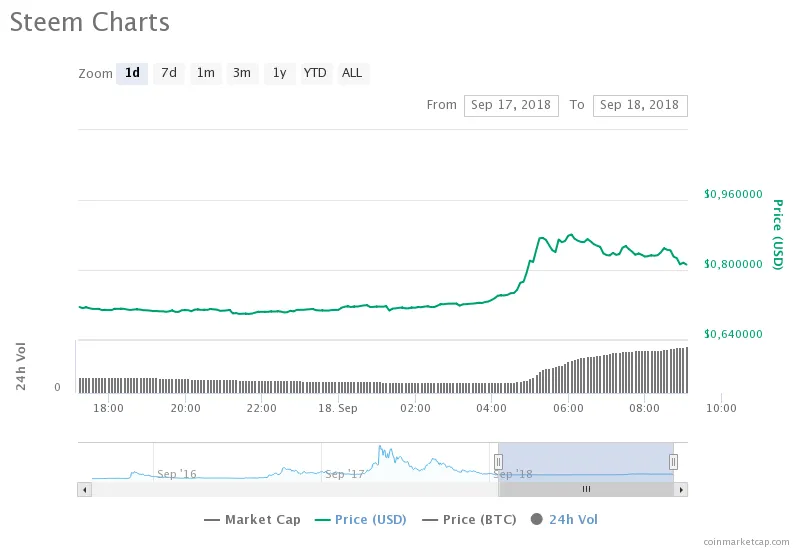Choose the 1y zoom range
The image size is (800, 550).
click(x=280, y=73)
